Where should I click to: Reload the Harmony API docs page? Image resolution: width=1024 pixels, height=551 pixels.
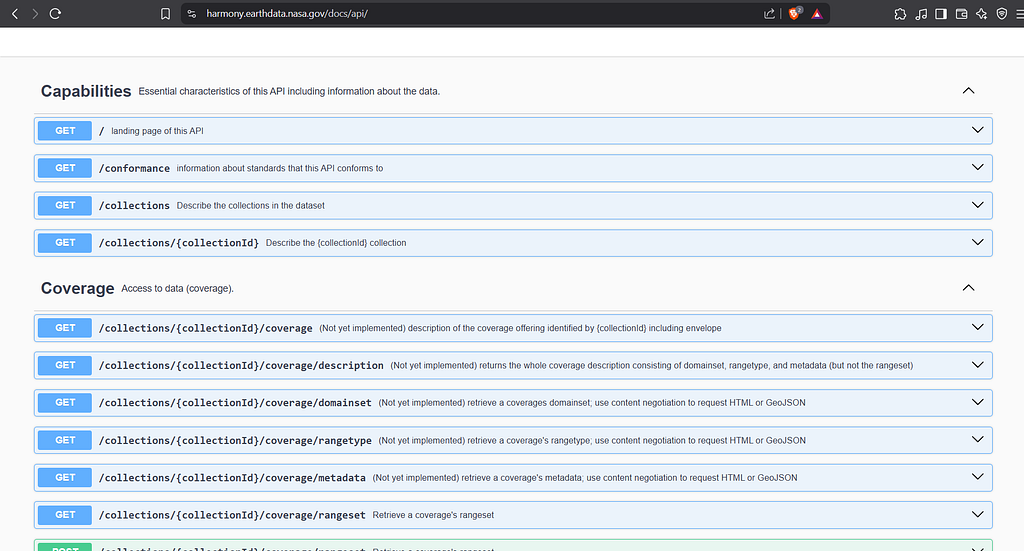56,14
